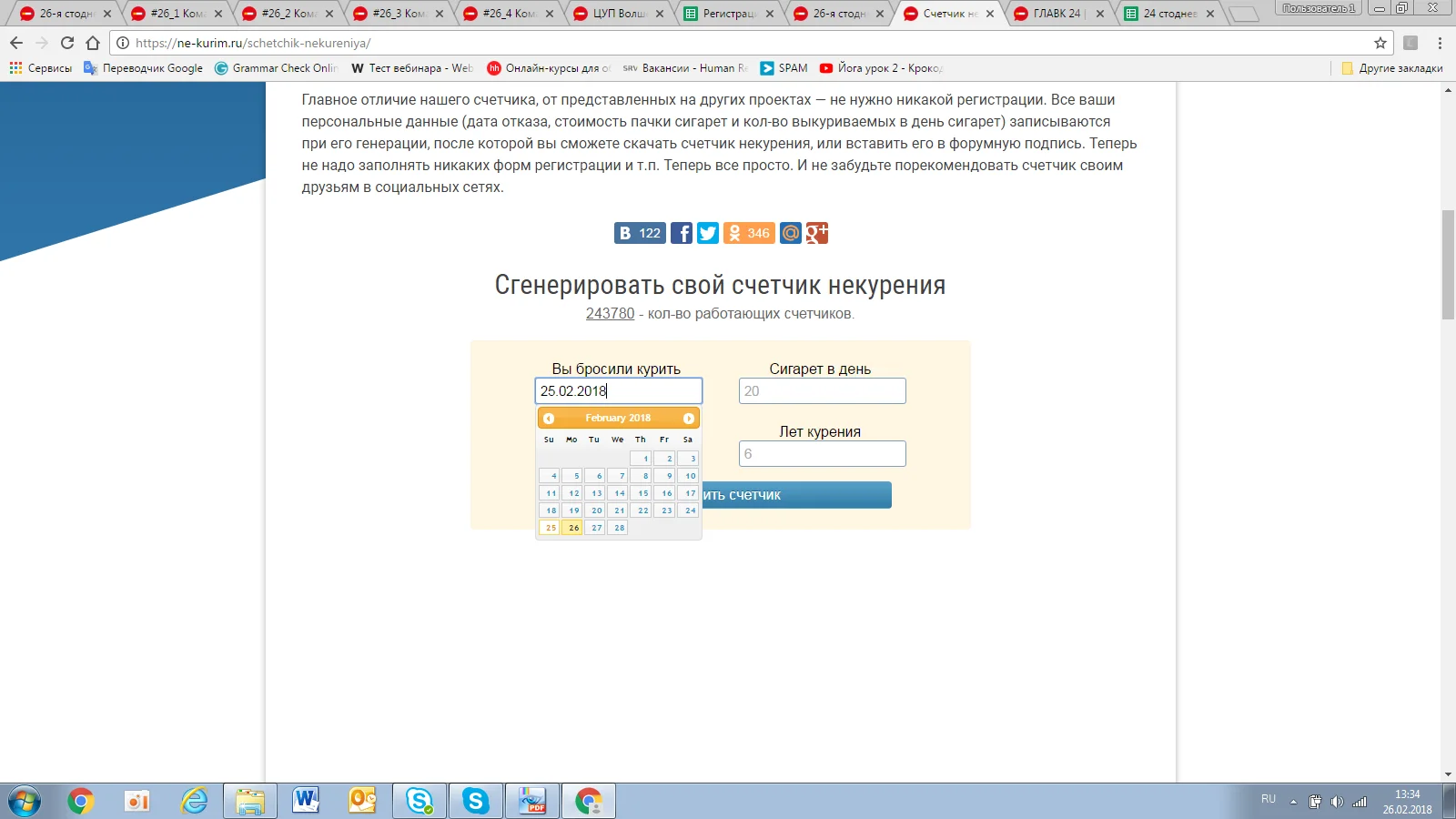Image resolution: width=1456 pixels, height=819 pixels.
Task: Open Windows Explorer from the taskbar
Action: pyautogui.click(x=250, y=802)
